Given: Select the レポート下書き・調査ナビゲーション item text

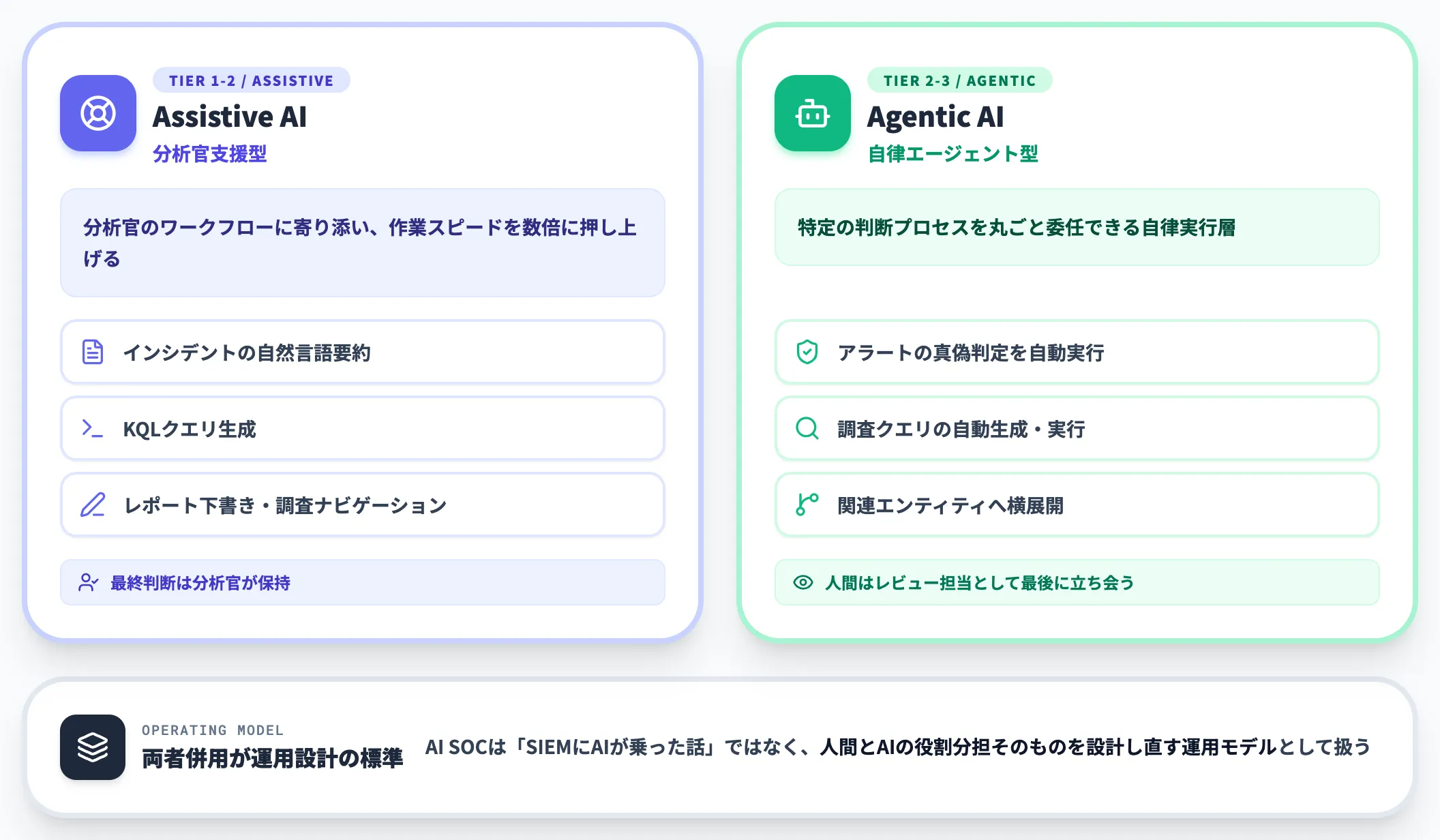Looking at the screenshot, I should pyautogui.click(x=285, y=505).
